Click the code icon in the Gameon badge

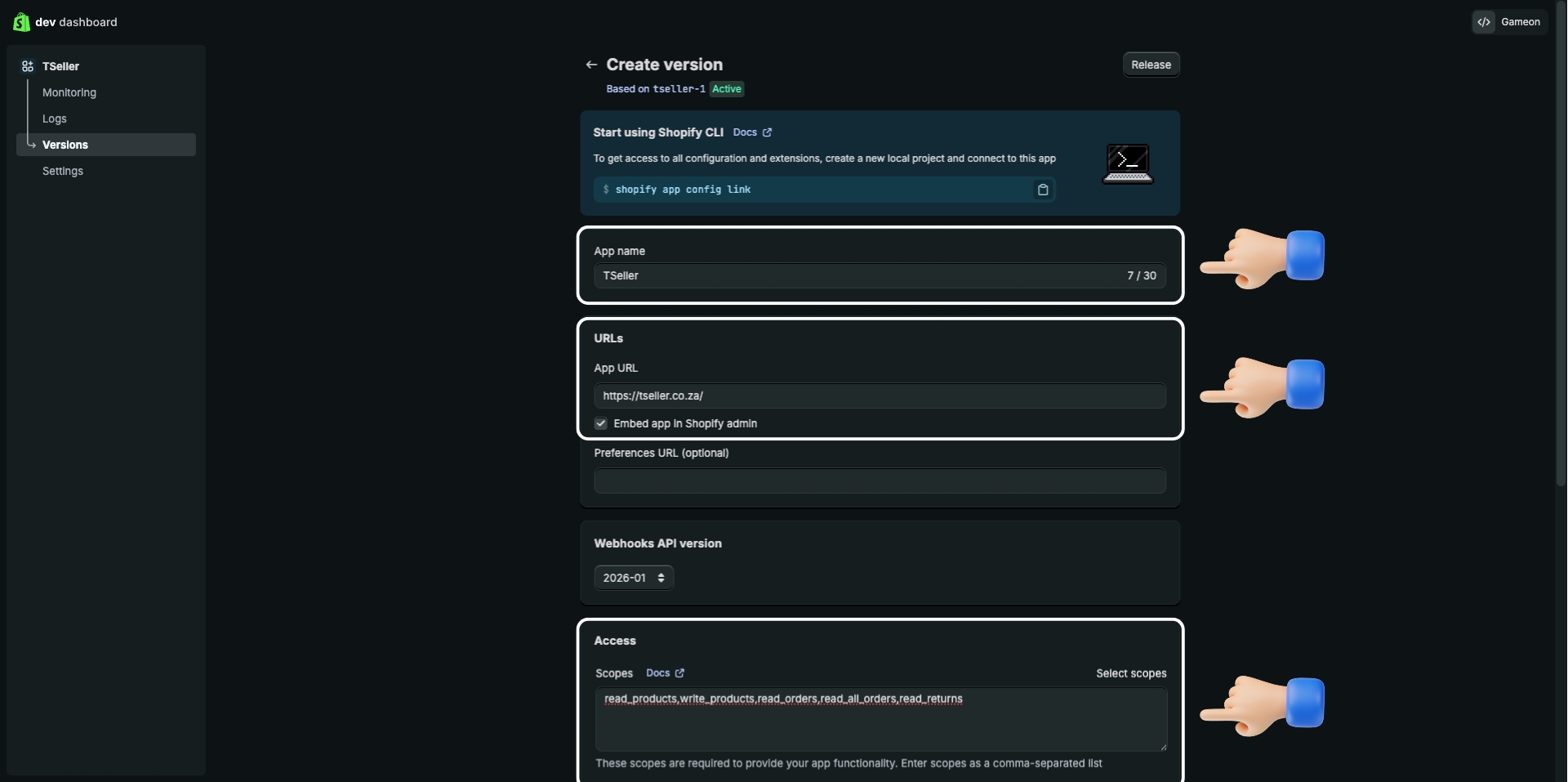coord(1485,22)
